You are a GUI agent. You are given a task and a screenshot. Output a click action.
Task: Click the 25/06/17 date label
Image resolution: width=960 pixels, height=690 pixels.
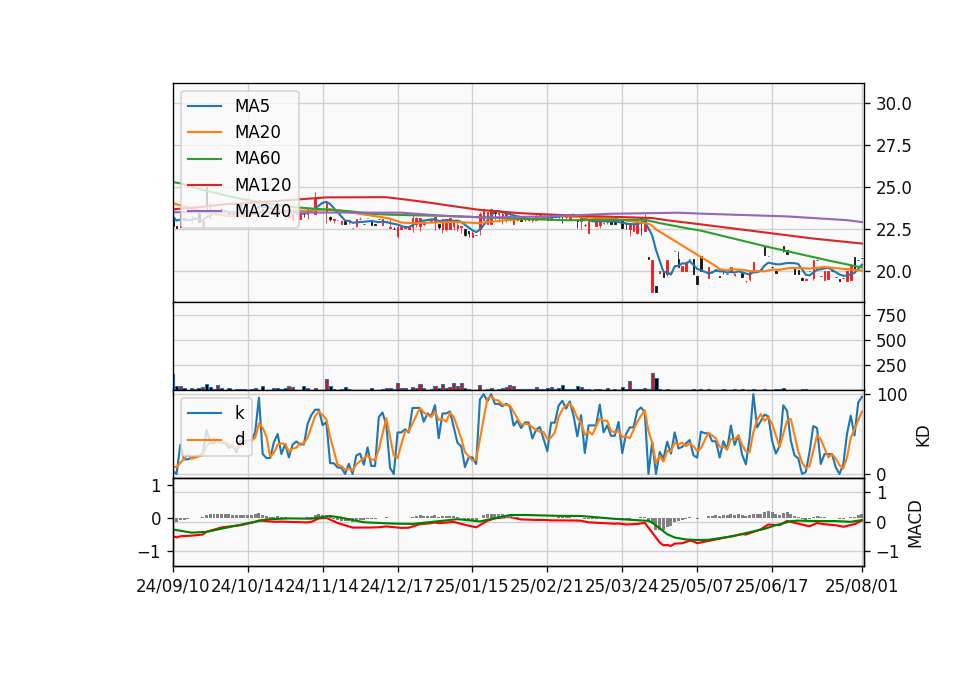click(x=771, y=586)
